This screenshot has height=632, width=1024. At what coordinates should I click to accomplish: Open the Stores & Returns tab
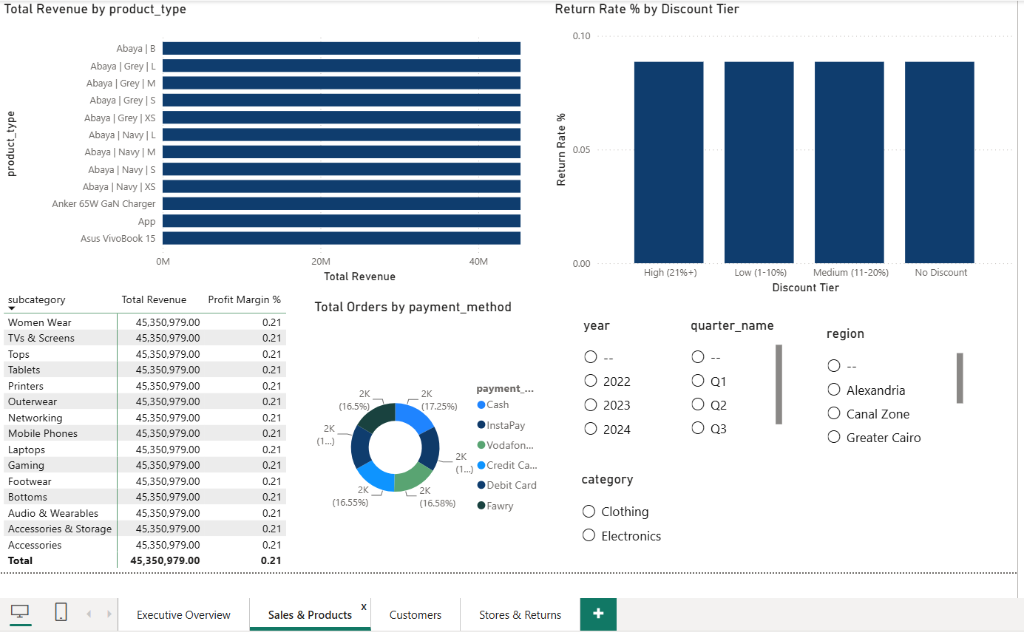pos(520,615)
